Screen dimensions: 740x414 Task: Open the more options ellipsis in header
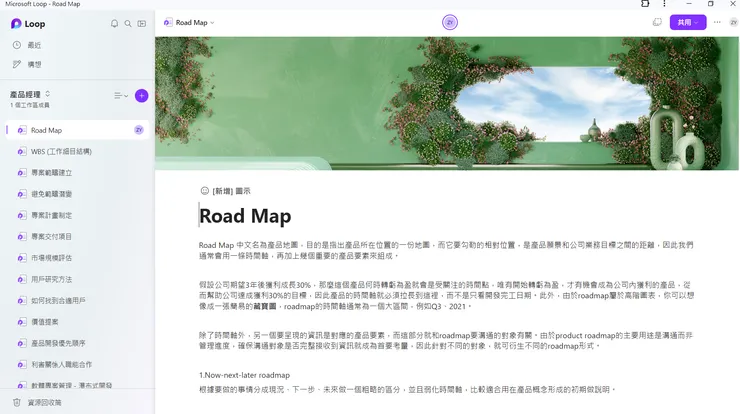(x=717, y=22)
